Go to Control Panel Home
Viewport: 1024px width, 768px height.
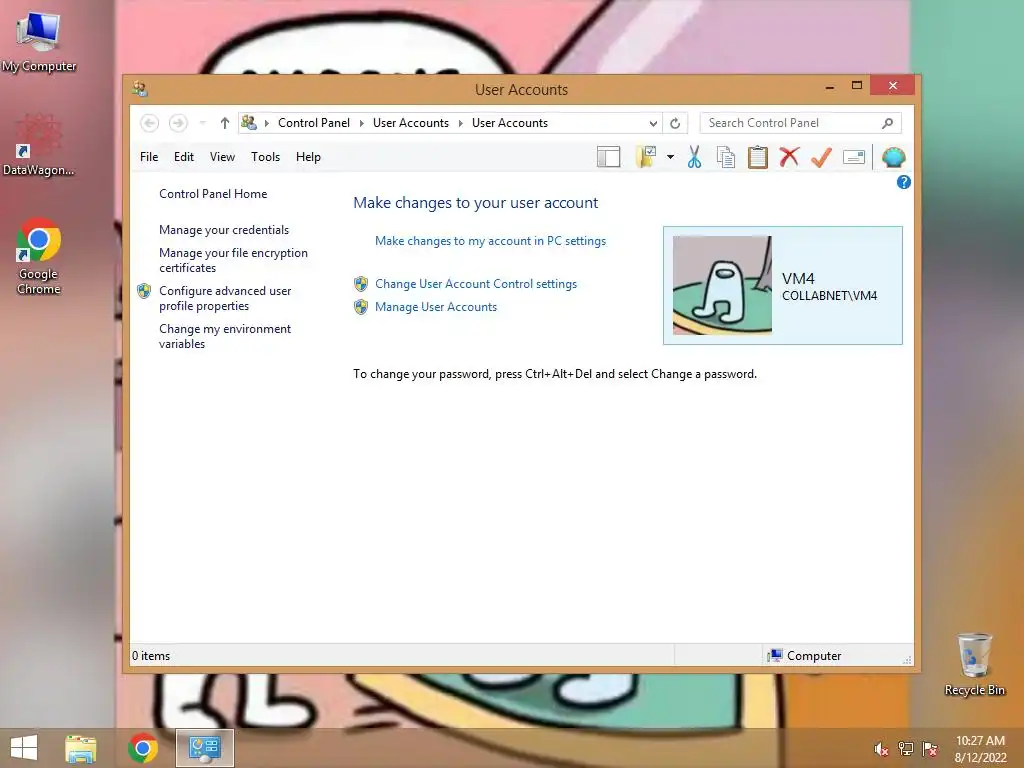[213, 194]
